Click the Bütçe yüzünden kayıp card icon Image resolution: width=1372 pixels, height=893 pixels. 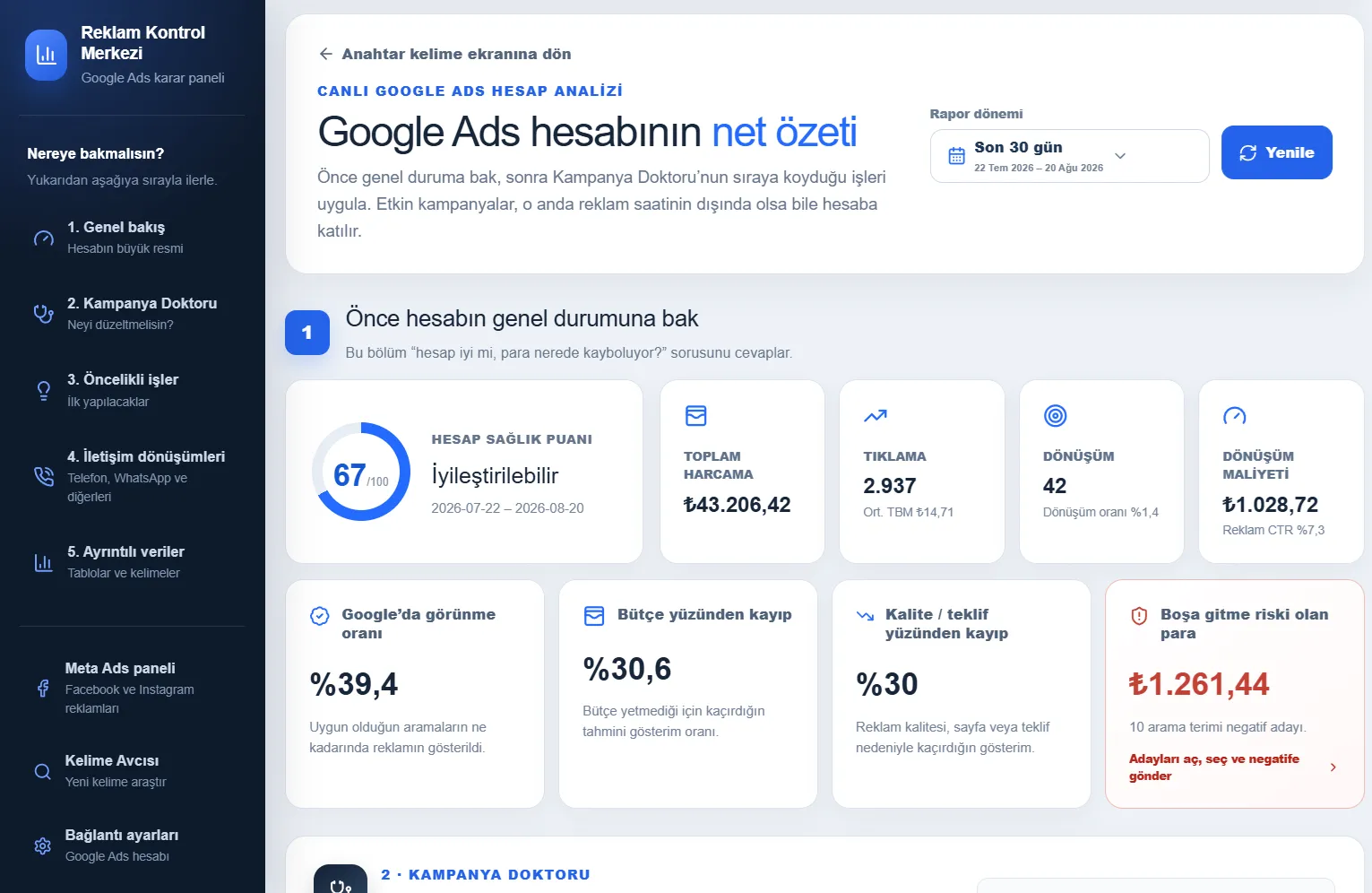[593, 616]
